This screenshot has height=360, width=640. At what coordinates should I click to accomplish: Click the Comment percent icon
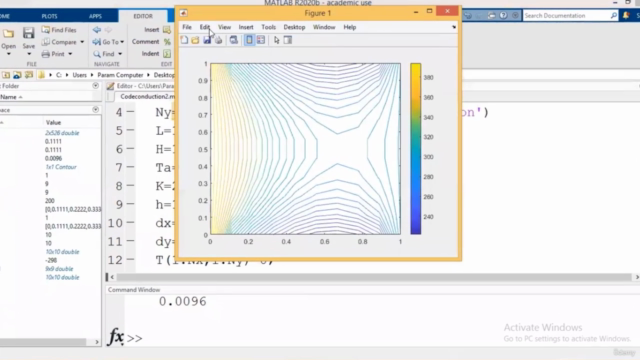(x=167, y=42)
